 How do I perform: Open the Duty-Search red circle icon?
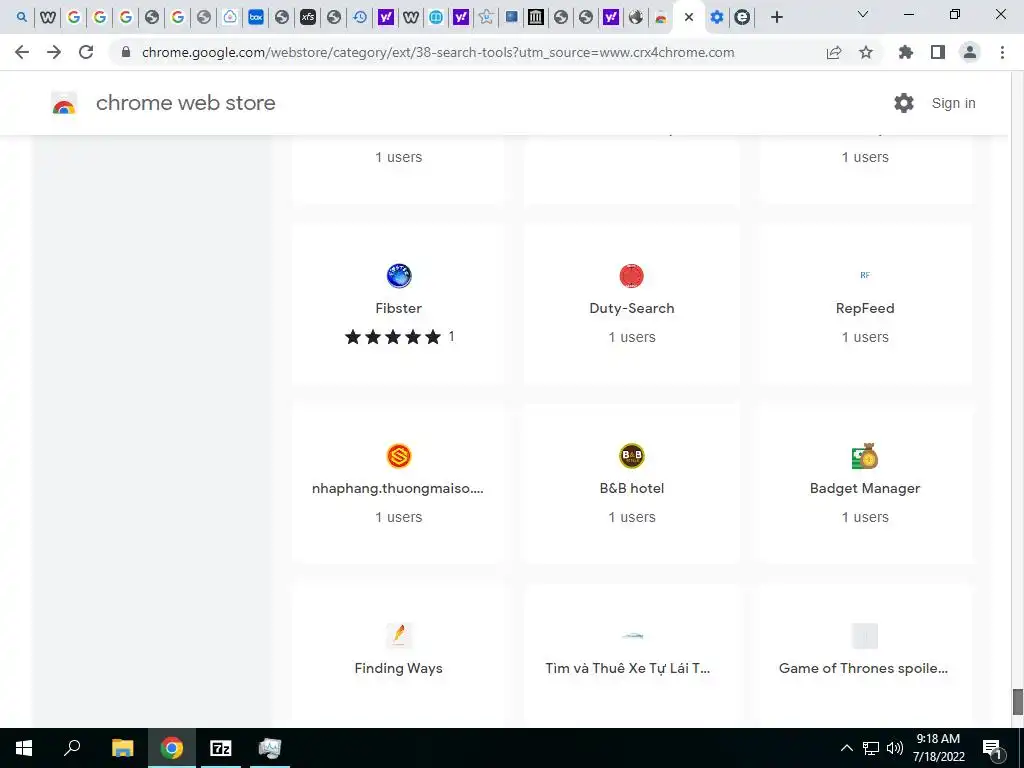pyautogui.click(x=632, y=276)
